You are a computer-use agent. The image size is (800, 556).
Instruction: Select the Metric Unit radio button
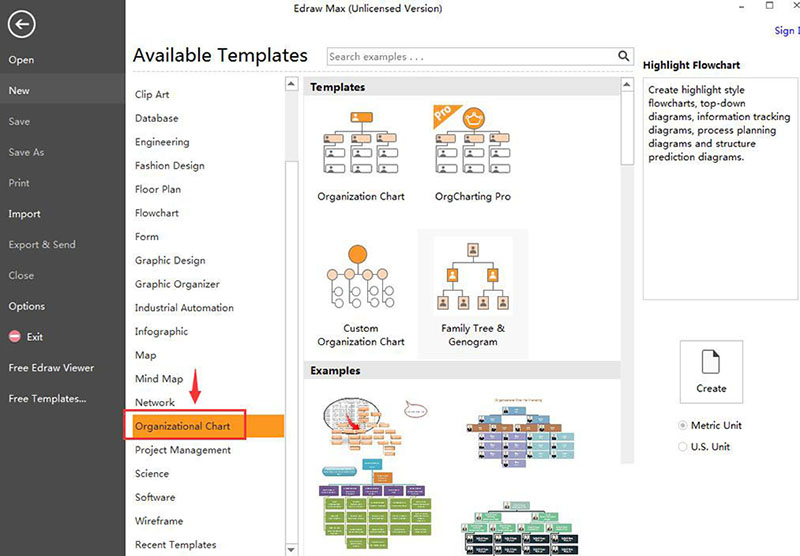[x=683, y=425]
